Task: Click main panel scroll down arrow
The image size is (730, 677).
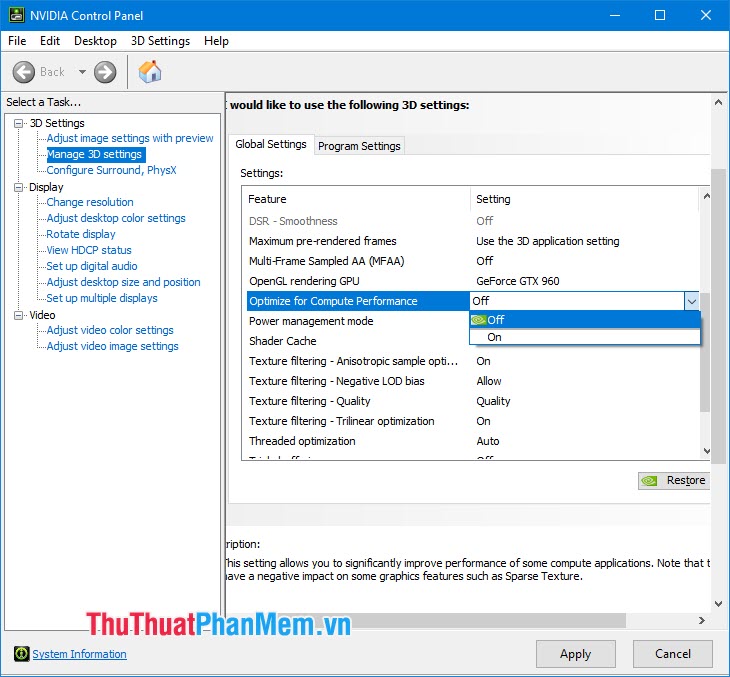Action: [718, 604]
